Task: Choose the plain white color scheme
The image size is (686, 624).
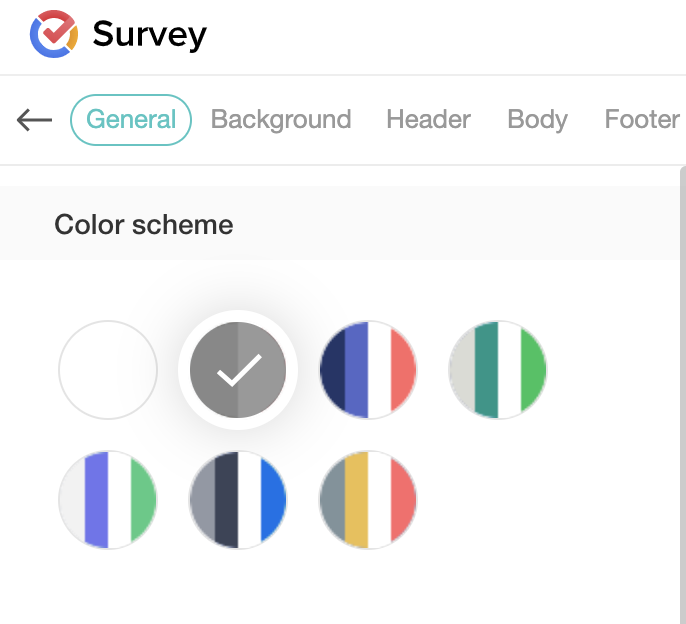Action: (108, 370)
